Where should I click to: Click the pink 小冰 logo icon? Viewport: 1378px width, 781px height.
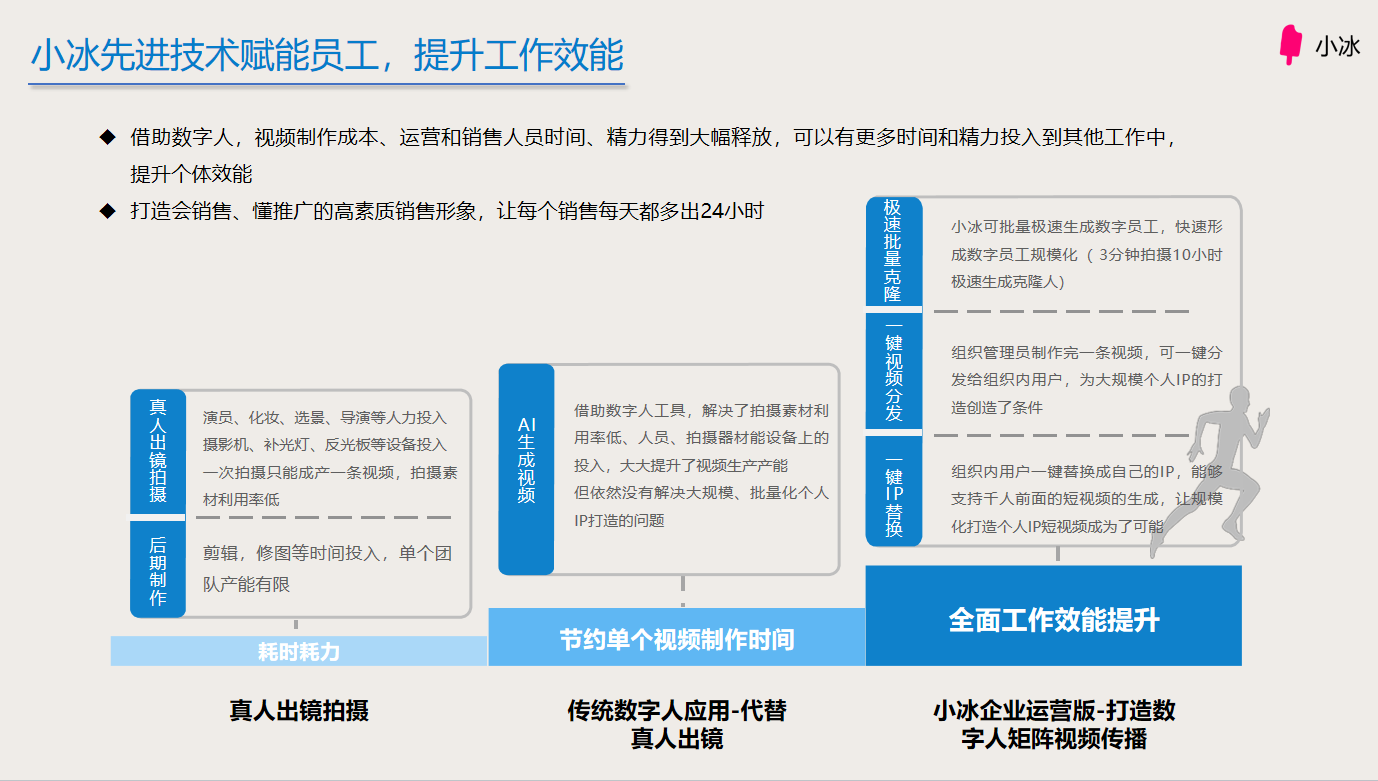(1291, 45)
